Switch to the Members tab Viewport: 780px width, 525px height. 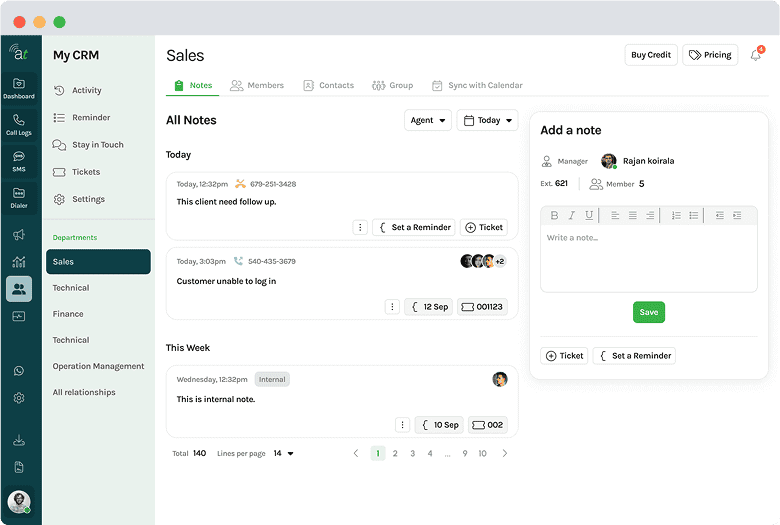click(x=257, y=85)
